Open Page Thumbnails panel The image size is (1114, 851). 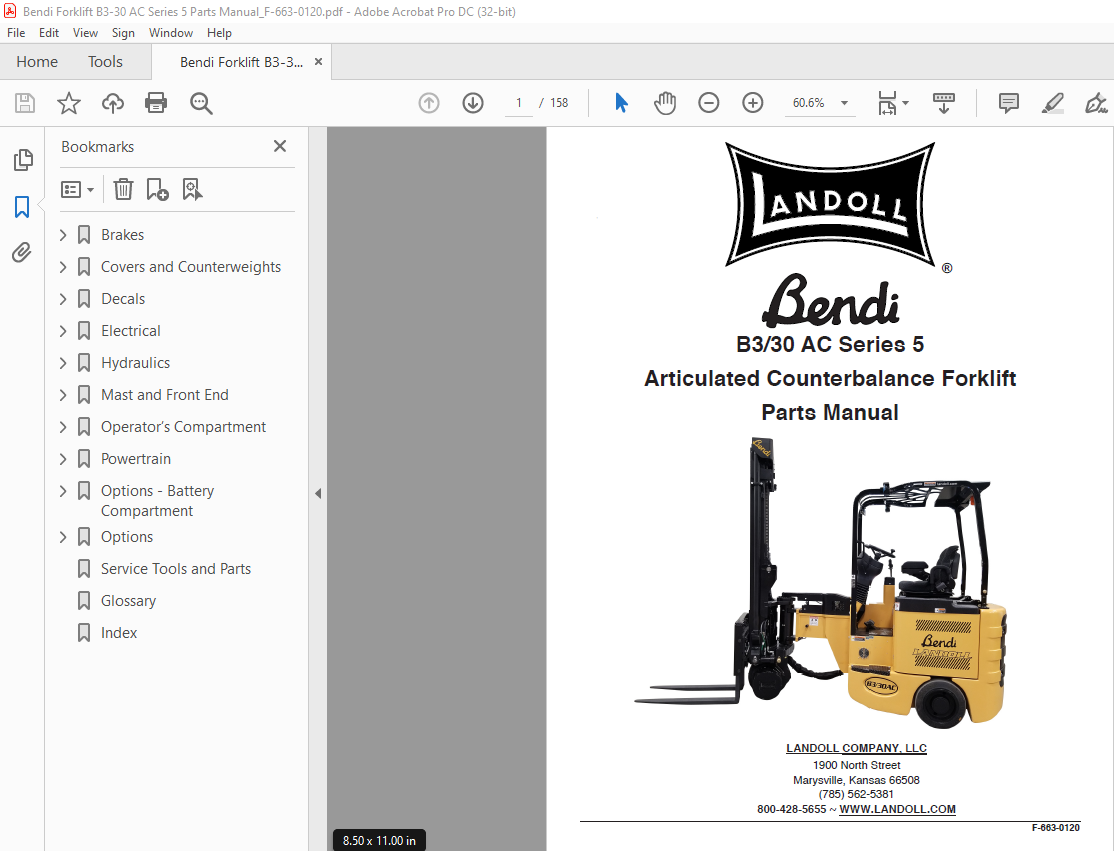[x=23, y=160]
